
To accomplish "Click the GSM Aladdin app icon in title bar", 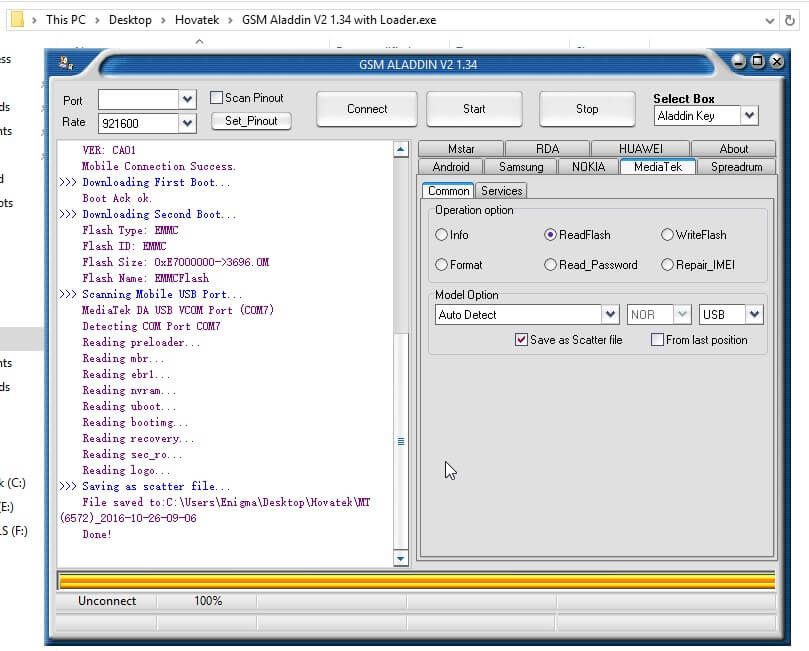I will 66,63.
